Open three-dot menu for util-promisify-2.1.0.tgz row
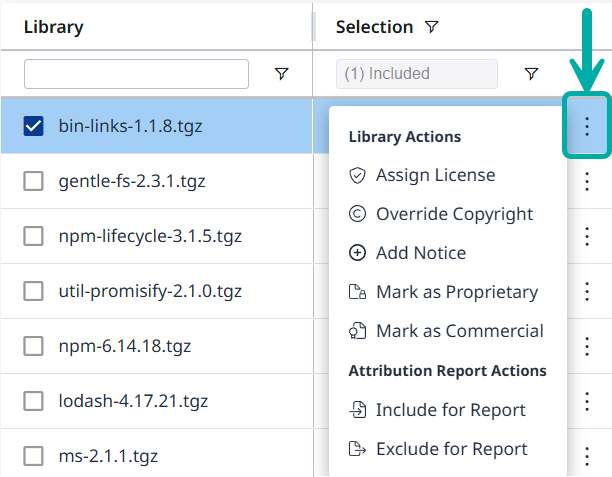 point(587,291)
